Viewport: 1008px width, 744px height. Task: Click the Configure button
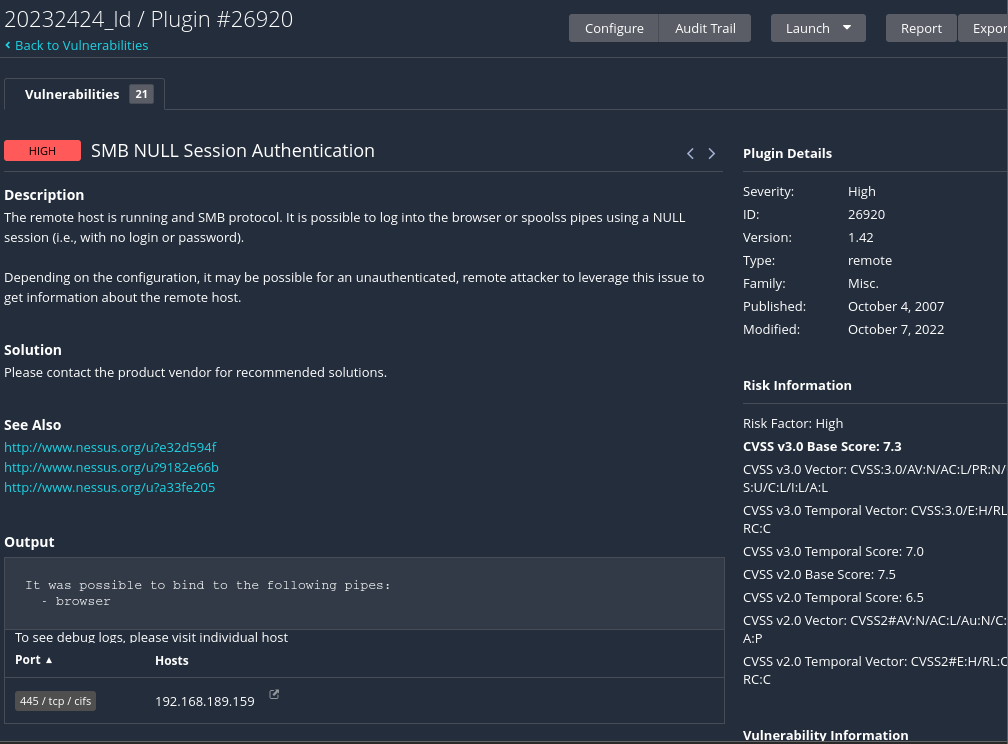click(614, 28)
